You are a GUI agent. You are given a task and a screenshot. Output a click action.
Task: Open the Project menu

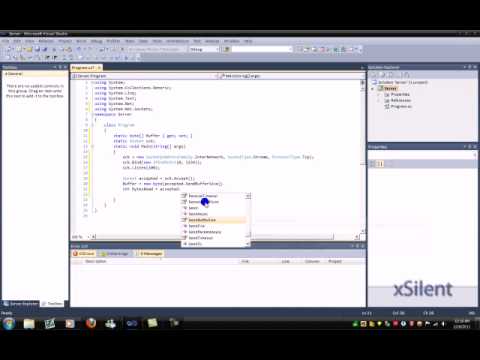[x=65, y=41]
